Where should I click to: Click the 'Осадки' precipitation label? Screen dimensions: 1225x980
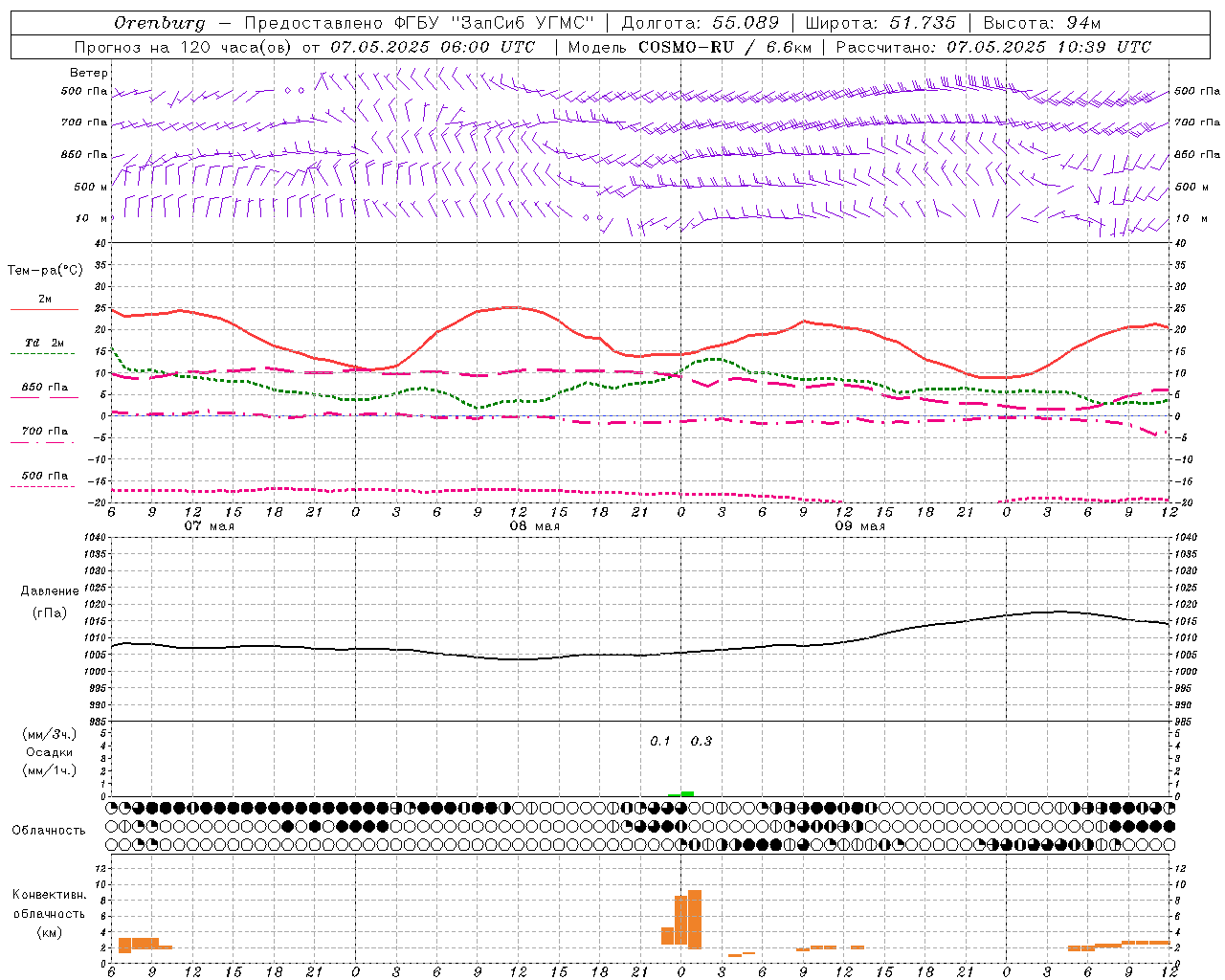(50, 752)
